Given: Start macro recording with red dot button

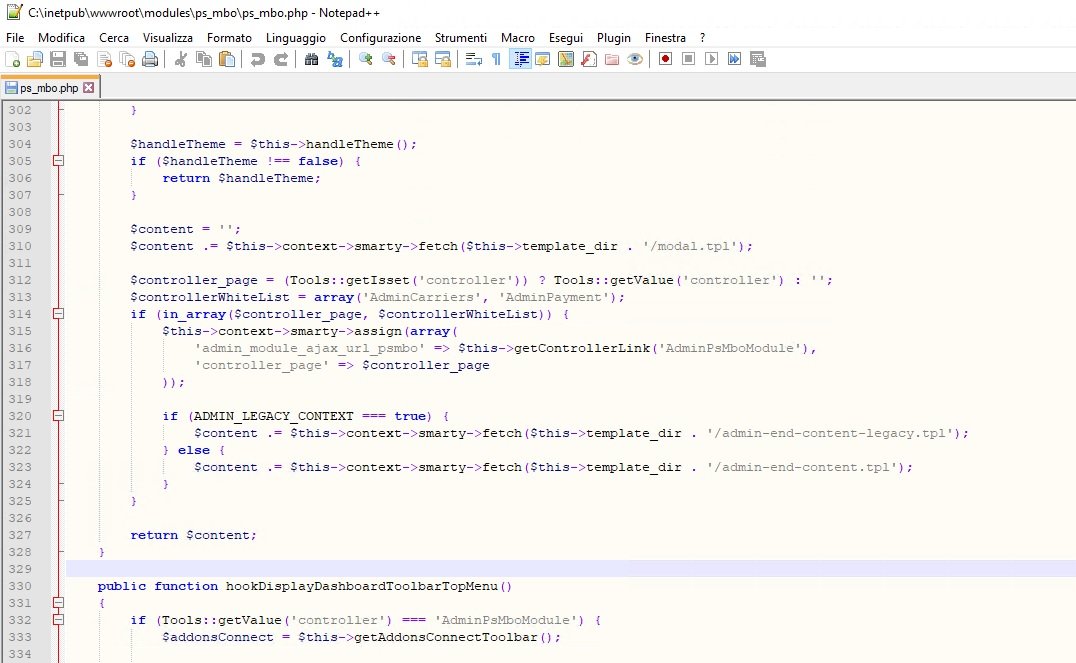Looking at the screenshot, I should click(665, 60).
